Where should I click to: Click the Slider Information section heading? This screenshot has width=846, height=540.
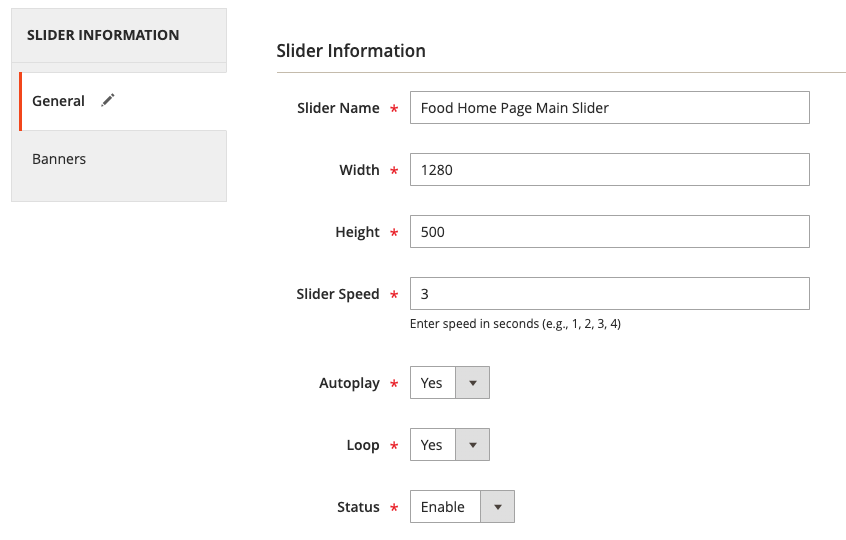(351, 51)
